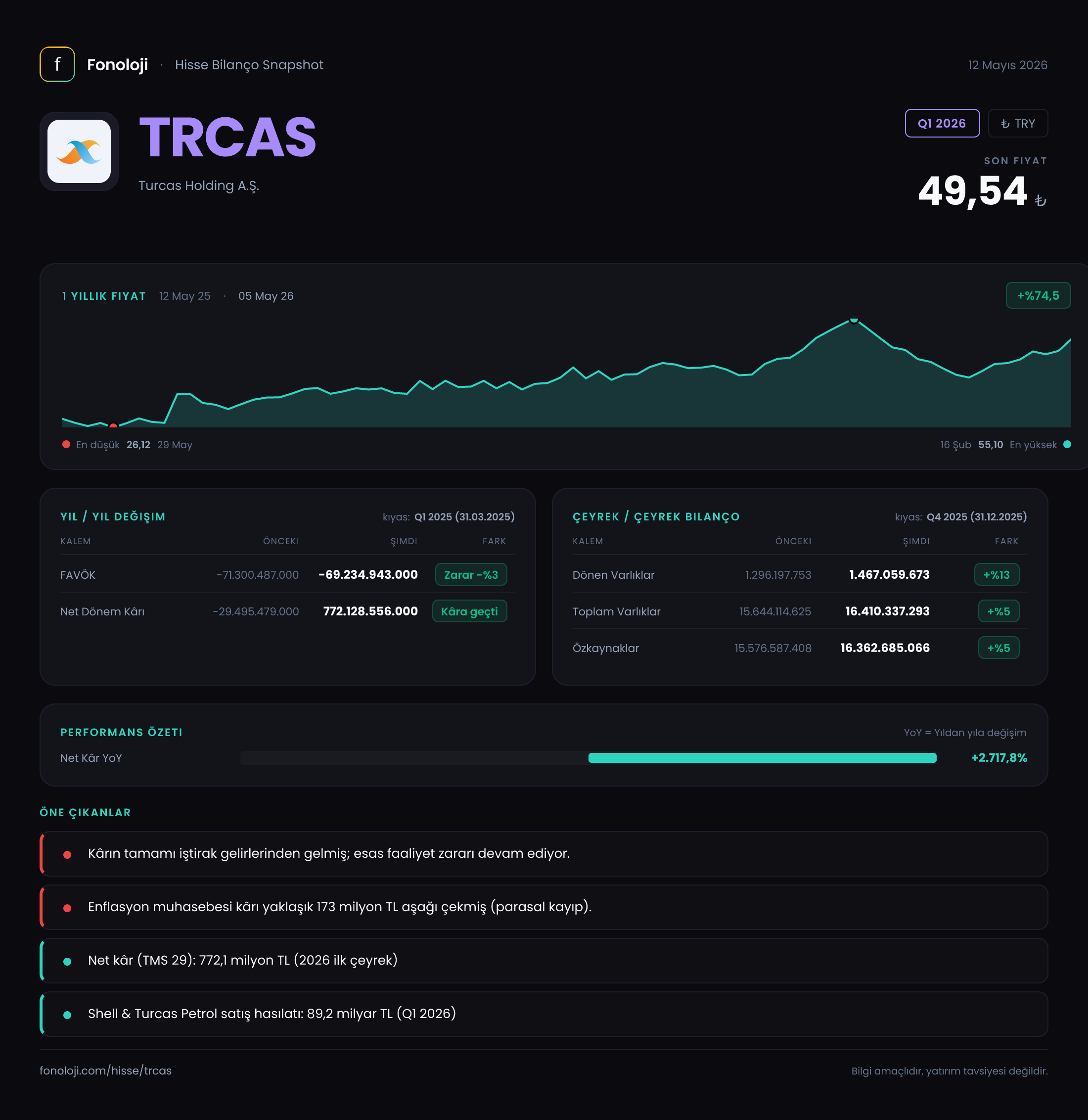Screen dimensions: 1088x1120
Task: Click the Fonoloji 'f' logo icon
Action: [57, 65]
